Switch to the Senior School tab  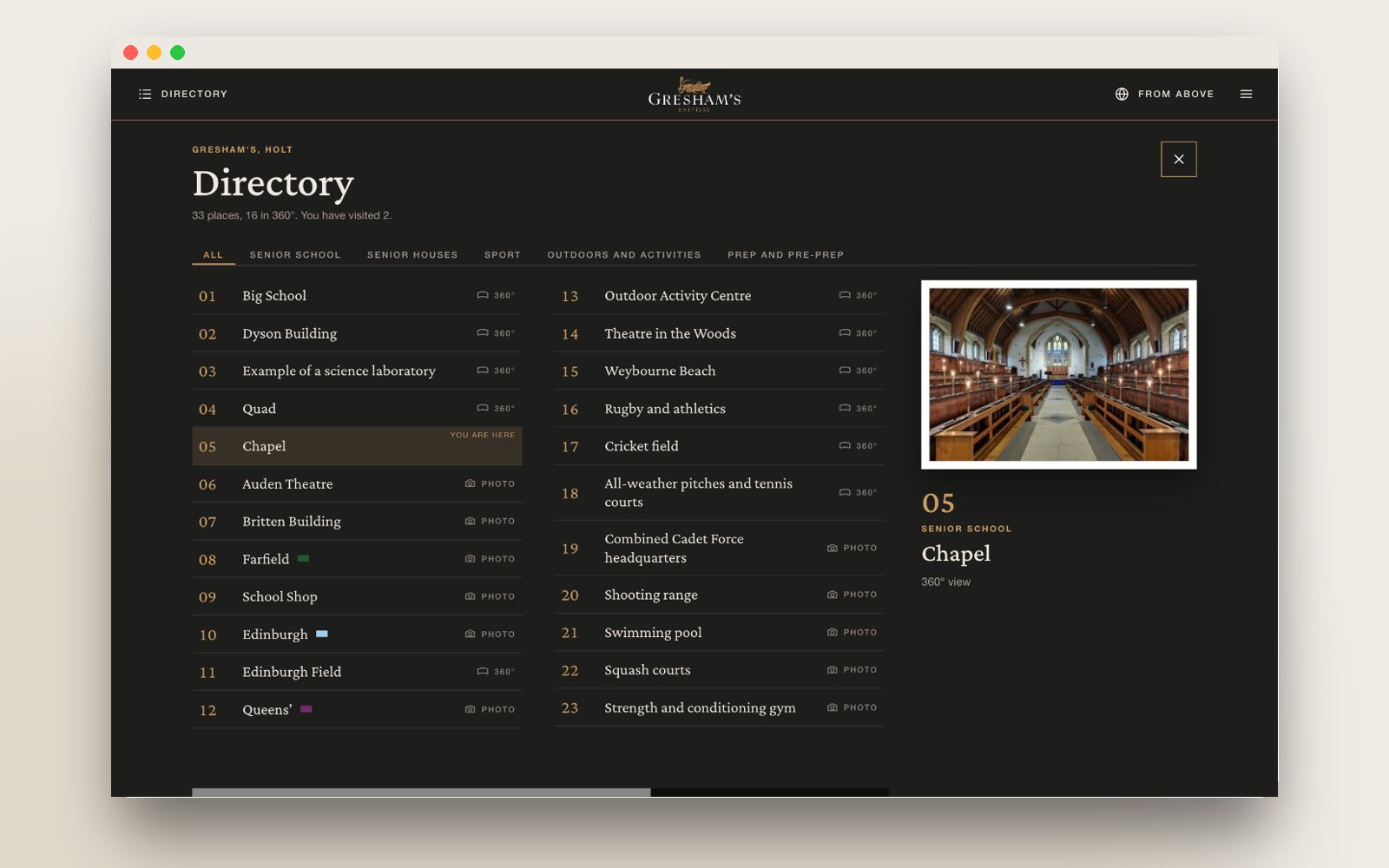[x=295, y=255]
